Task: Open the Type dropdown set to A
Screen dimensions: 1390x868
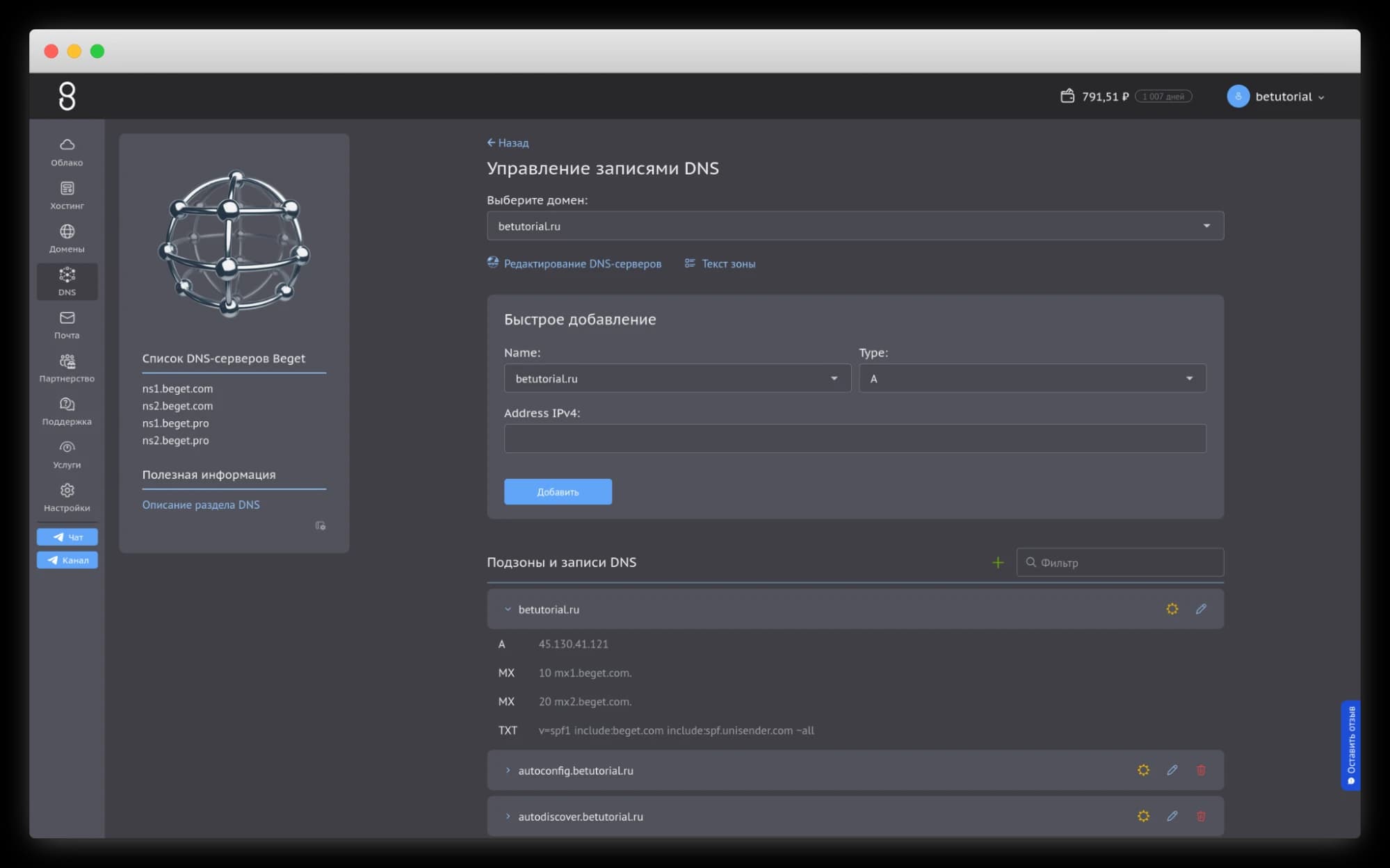Action: coord(1032,379)
